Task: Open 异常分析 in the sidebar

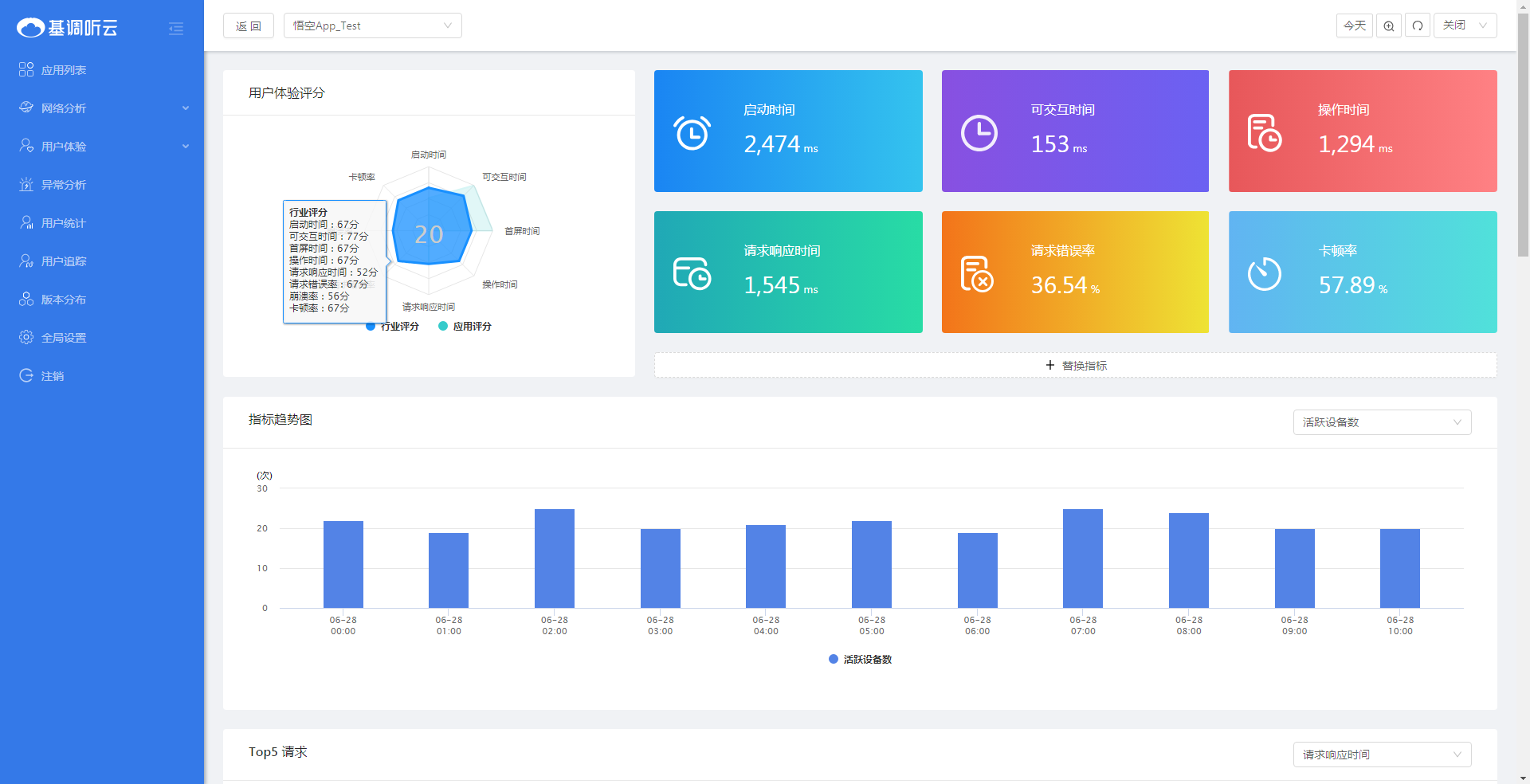Action: (x=64, y=185)
